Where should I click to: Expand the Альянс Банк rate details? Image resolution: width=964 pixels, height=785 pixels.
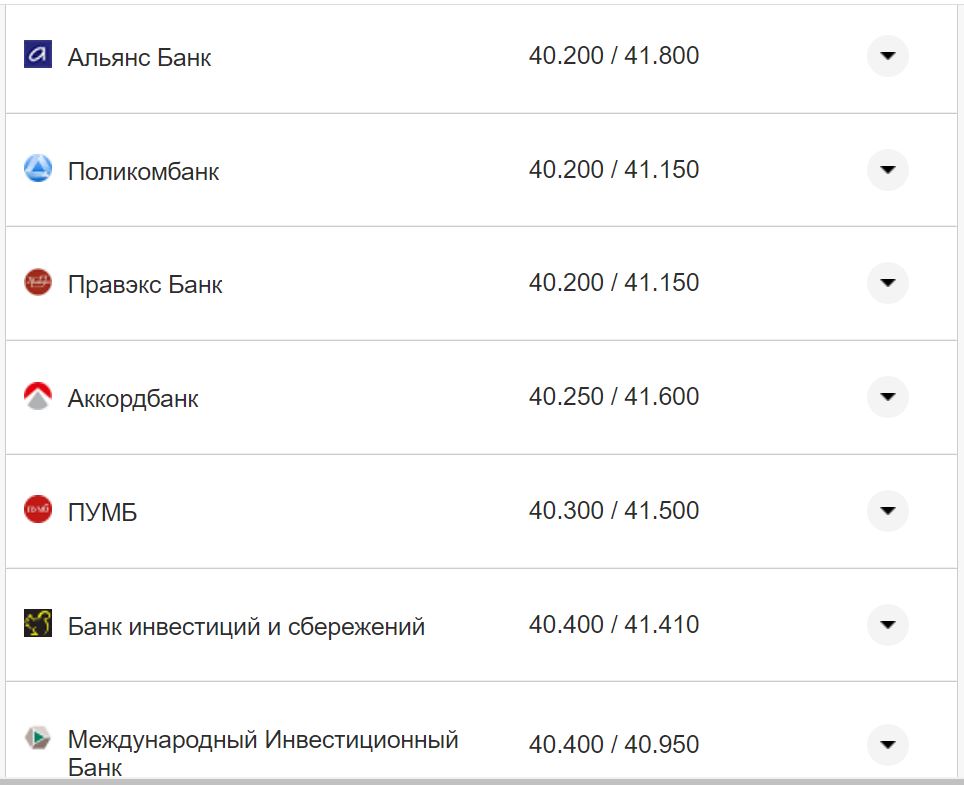[886, 57]
